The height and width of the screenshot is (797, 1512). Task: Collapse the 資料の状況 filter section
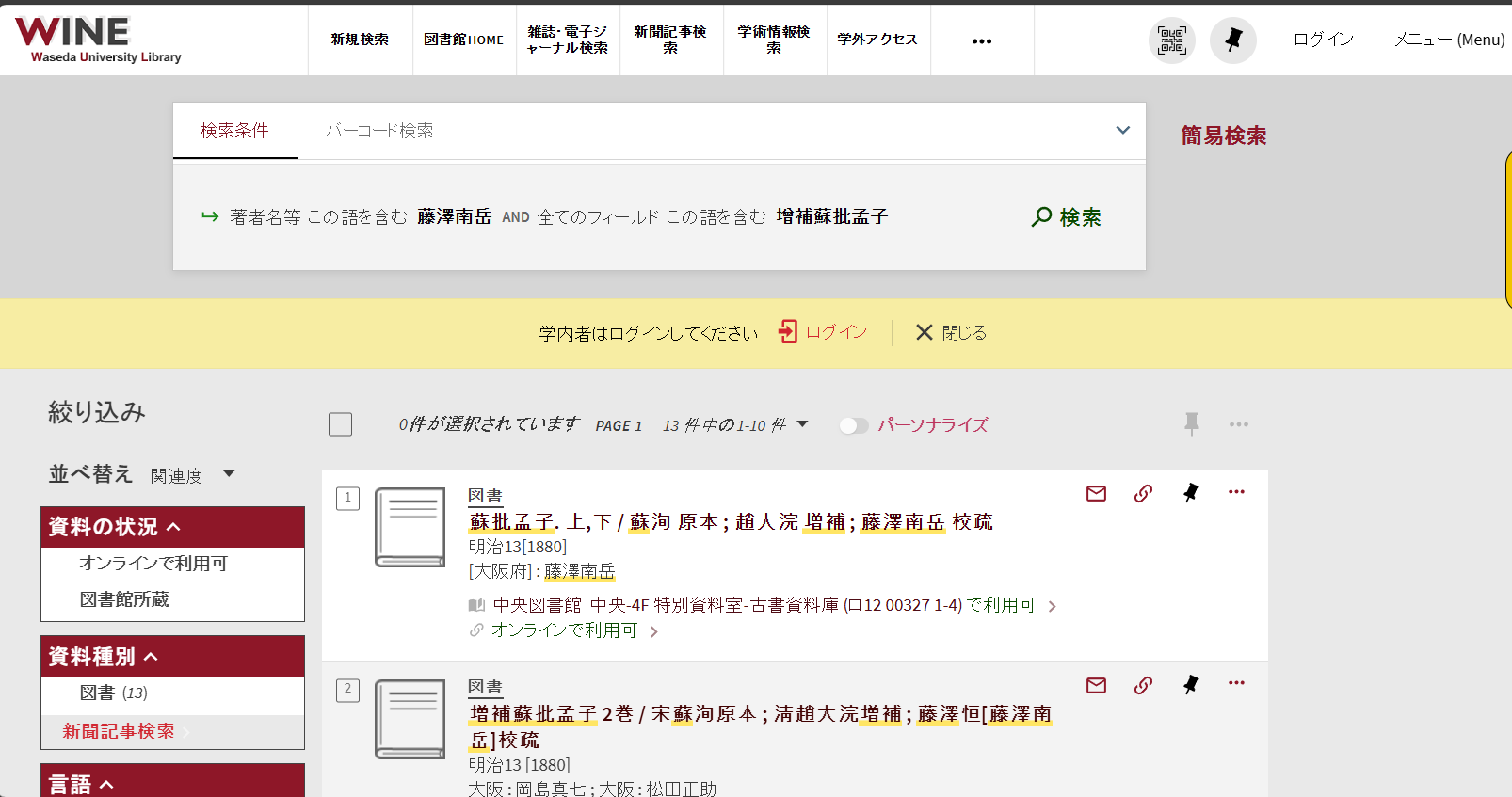[173, 527]
